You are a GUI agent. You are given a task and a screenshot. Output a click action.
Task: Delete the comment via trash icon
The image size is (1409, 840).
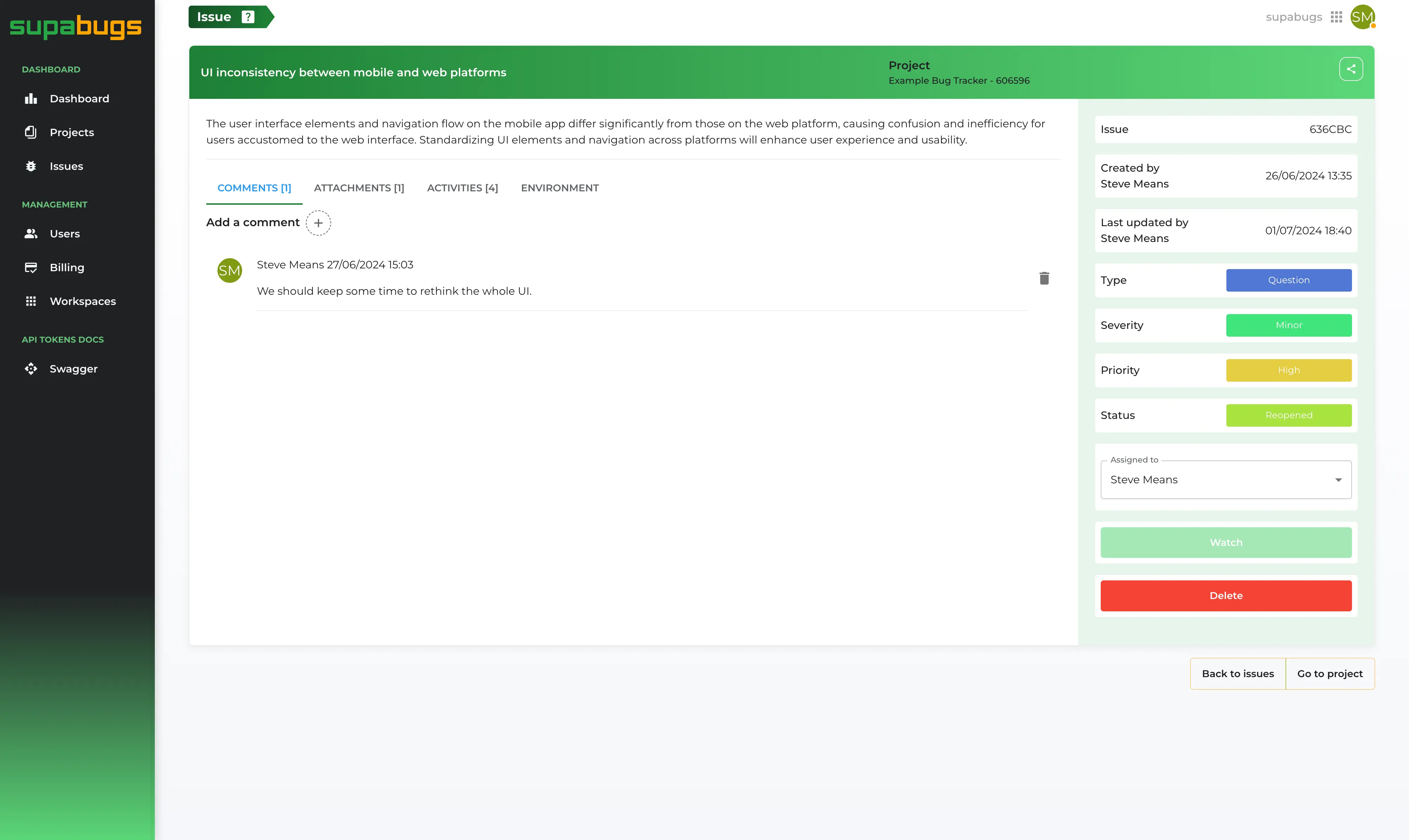(1044, 278)
